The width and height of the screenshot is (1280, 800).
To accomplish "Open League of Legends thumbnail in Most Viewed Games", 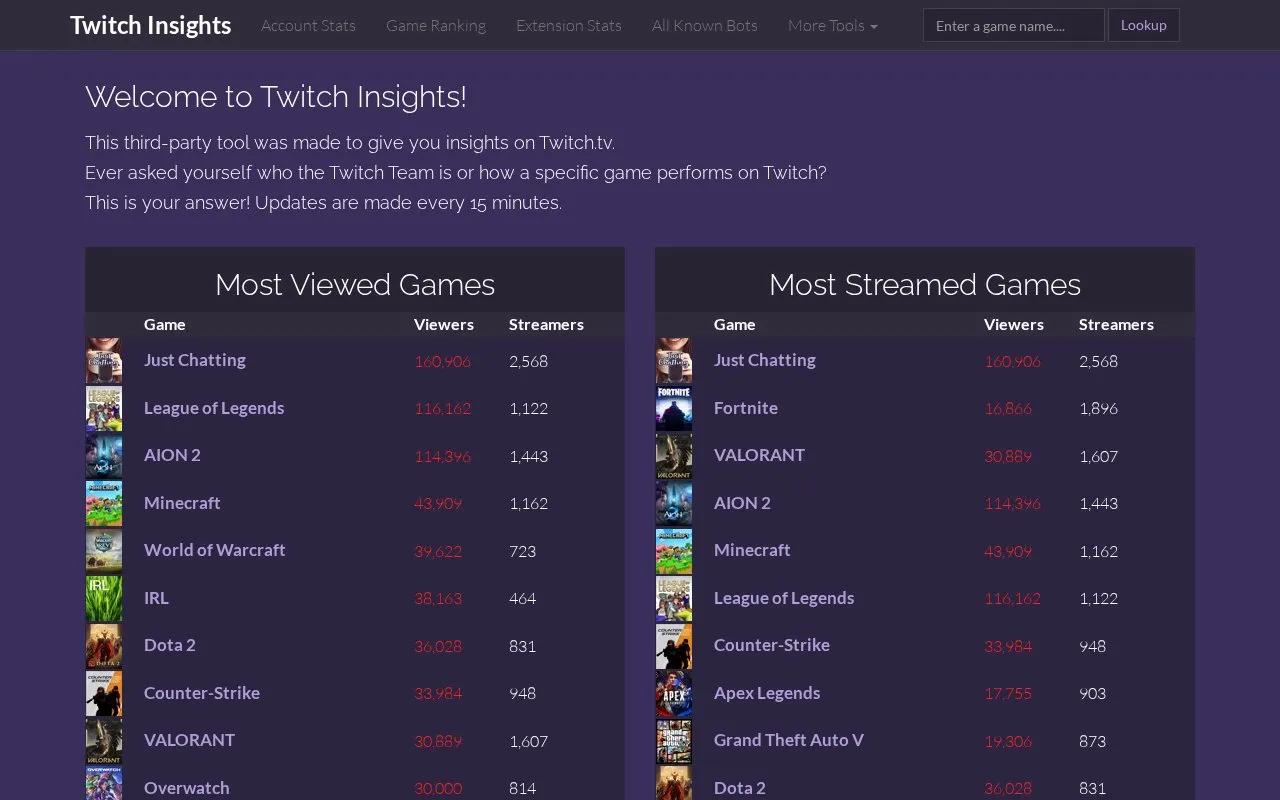I will tap(104, 408).
